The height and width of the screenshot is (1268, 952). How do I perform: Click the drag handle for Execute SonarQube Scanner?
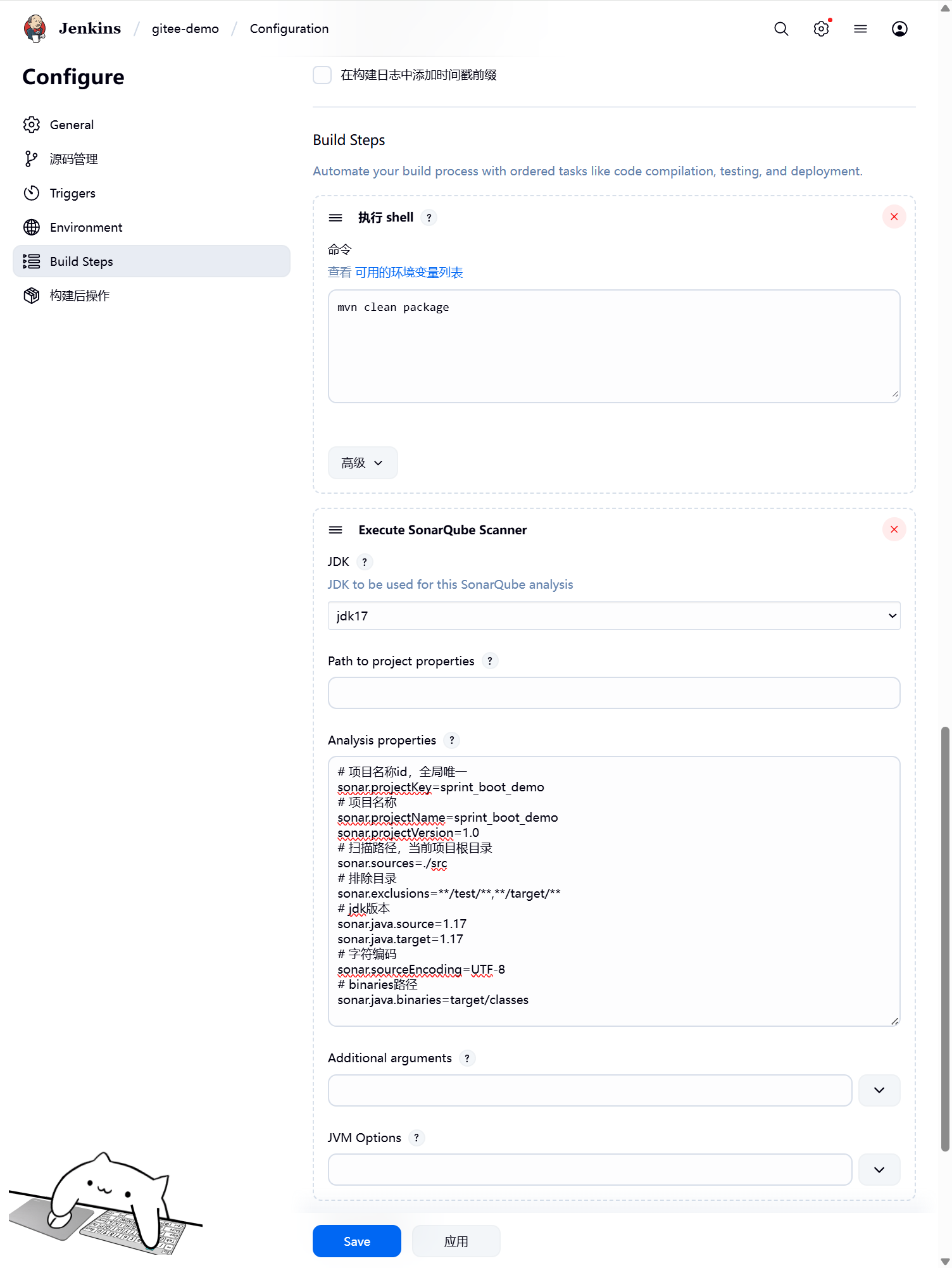pyautogui.click(x=335, y=530)
